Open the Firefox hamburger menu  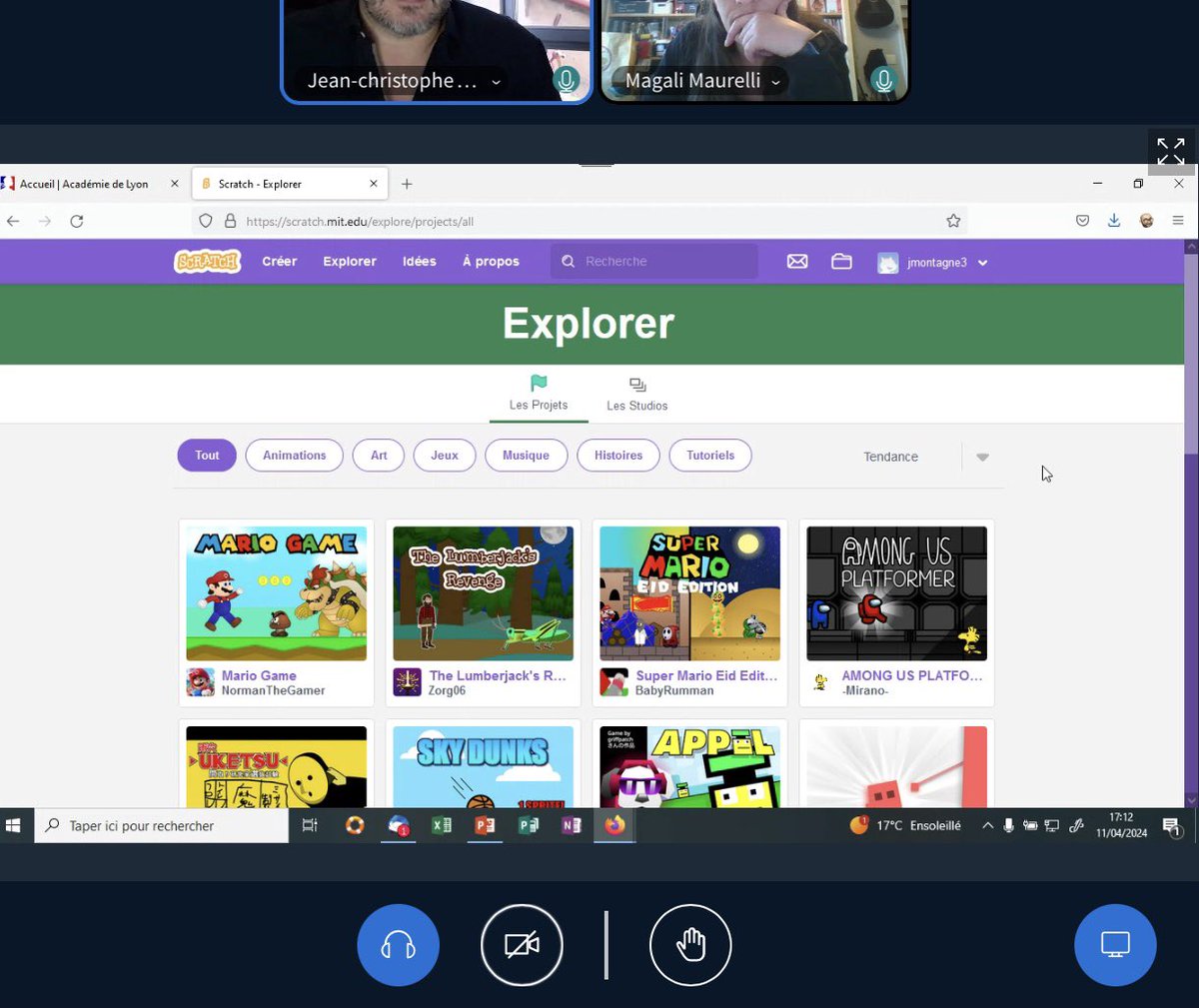[1178, 221]
